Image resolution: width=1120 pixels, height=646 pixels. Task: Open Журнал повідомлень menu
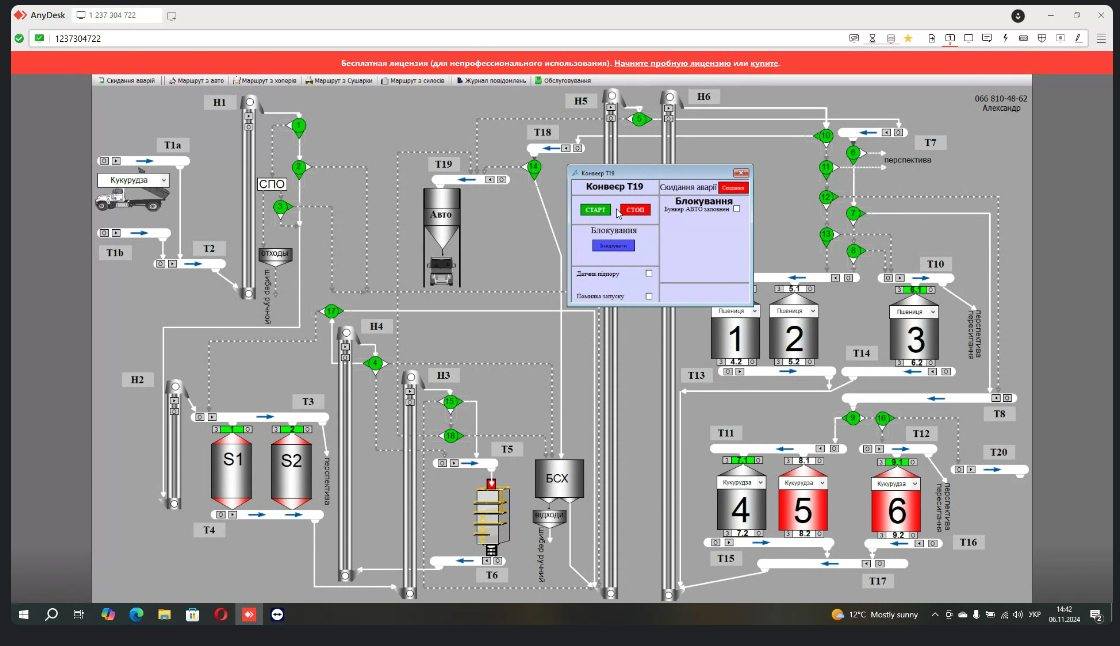(491, 81)
